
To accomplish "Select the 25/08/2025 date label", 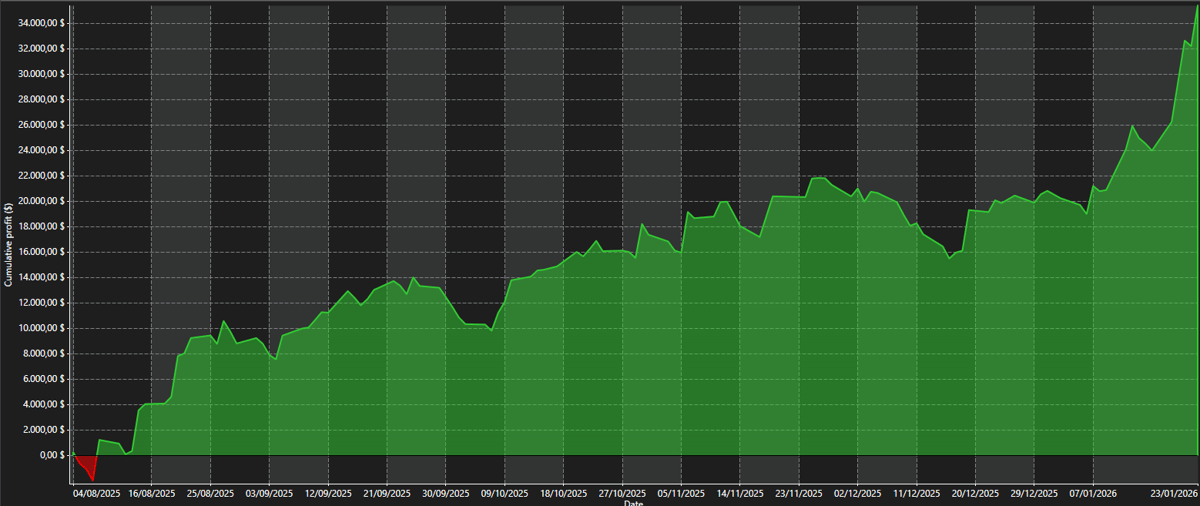I will pyautogui.click(x=210, y=493).
